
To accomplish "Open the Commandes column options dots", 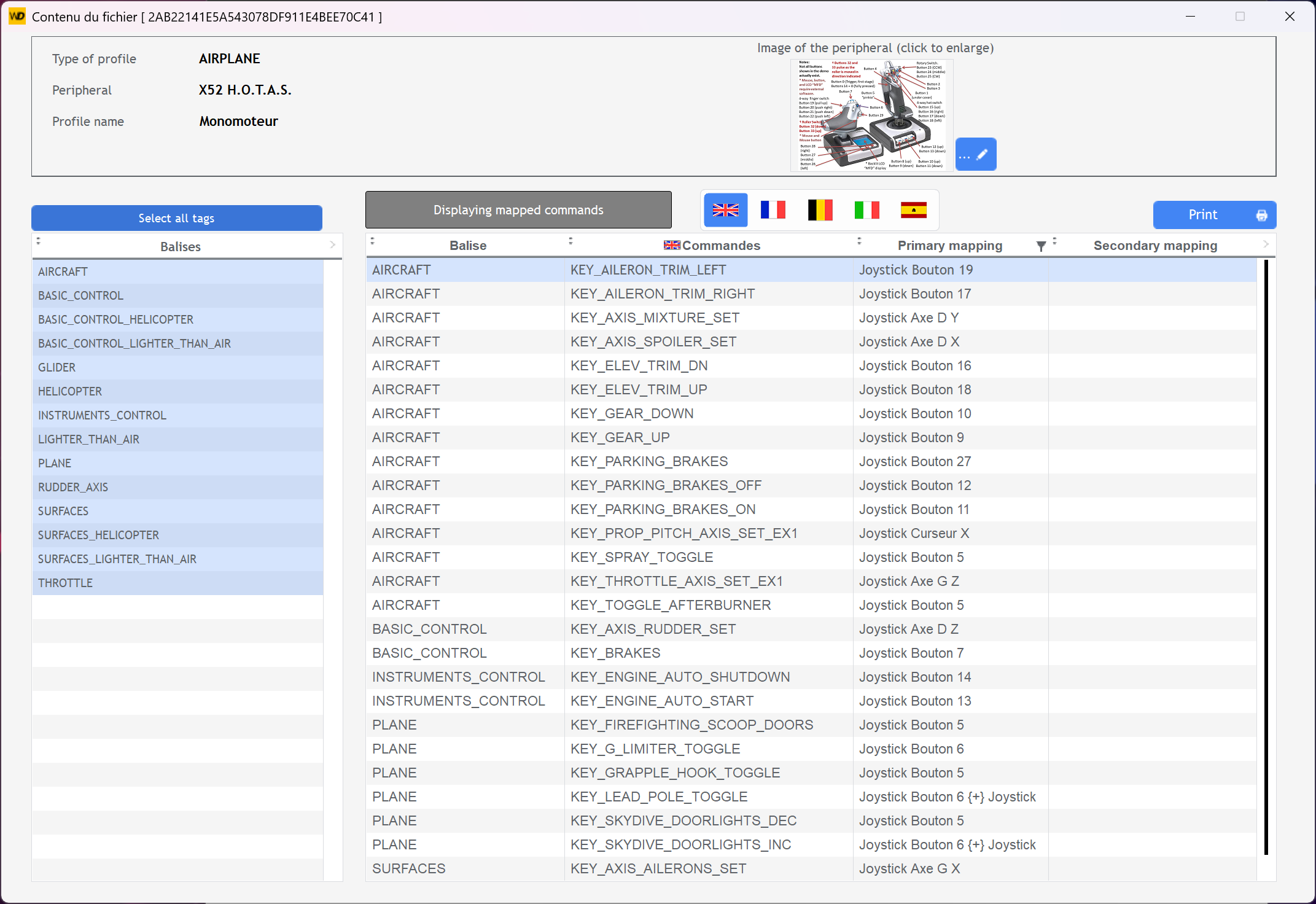I will click(x=570, y=241).
